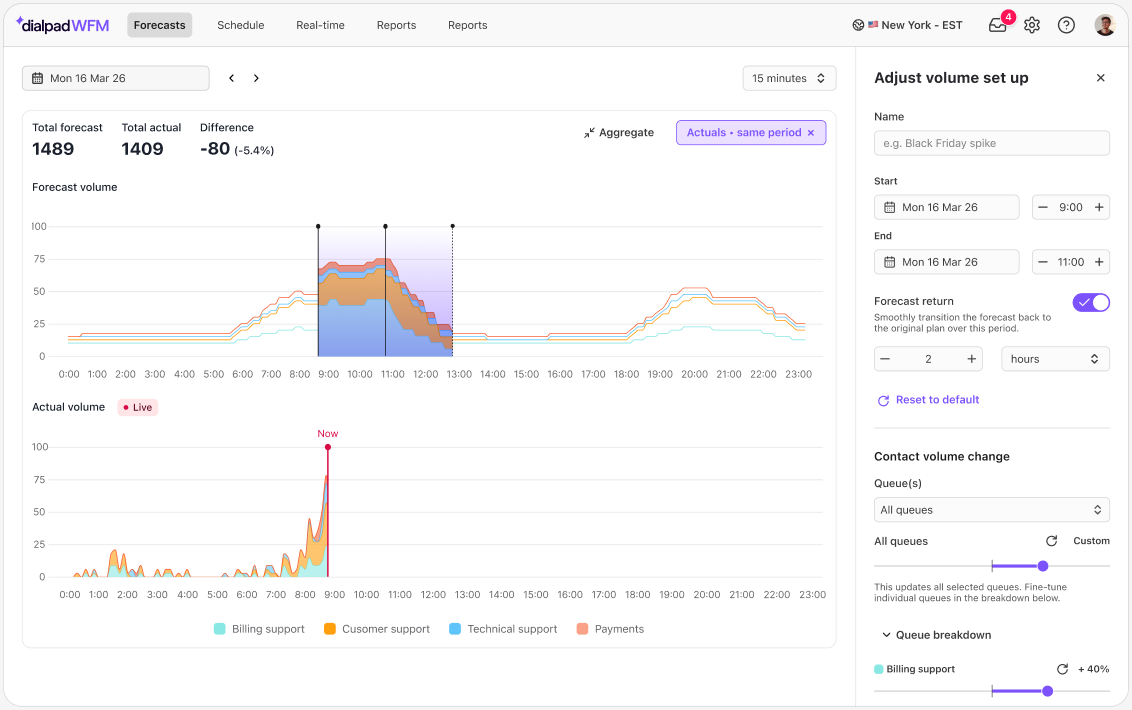Open the settings gear
The width and height of the screenshot is (1132, 710).
1032,25
